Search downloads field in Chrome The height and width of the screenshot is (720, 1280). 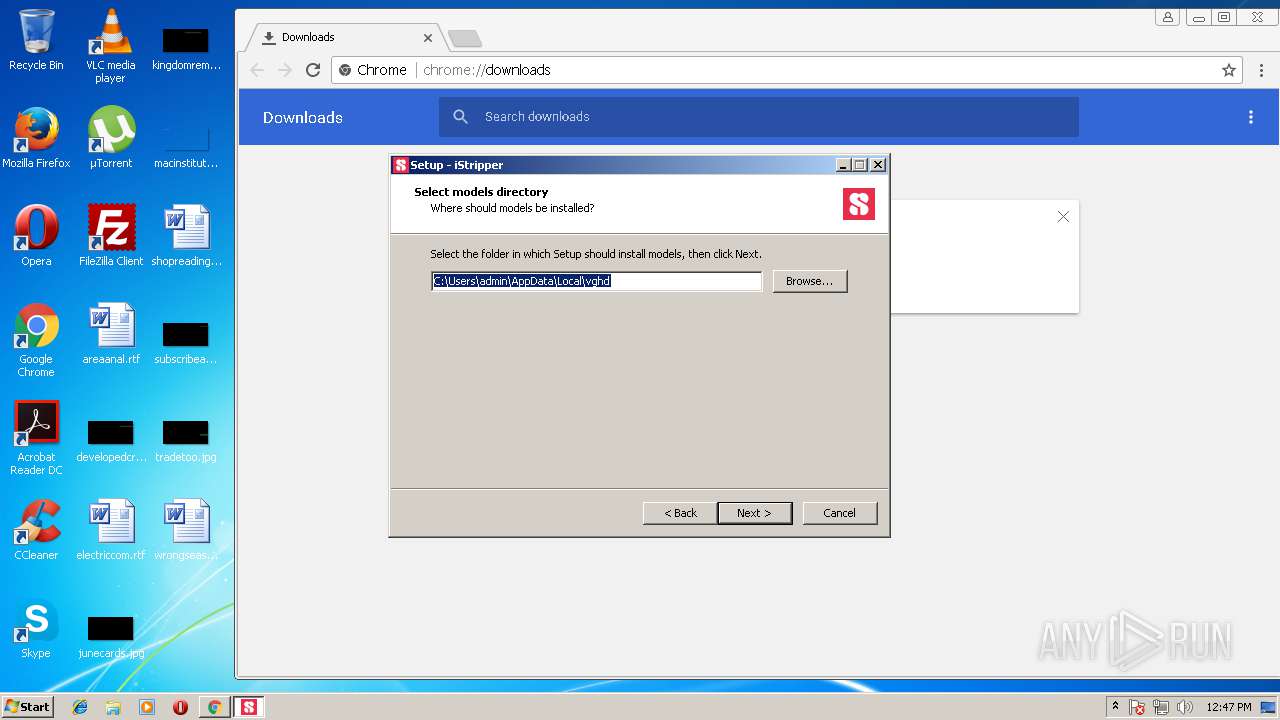pos(758,117)
